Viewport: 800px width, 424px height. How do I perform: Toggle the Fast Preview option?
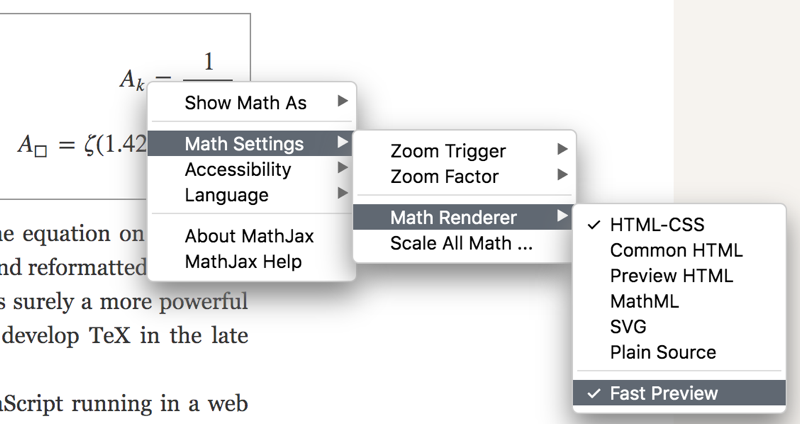click(x=663, y=393)
